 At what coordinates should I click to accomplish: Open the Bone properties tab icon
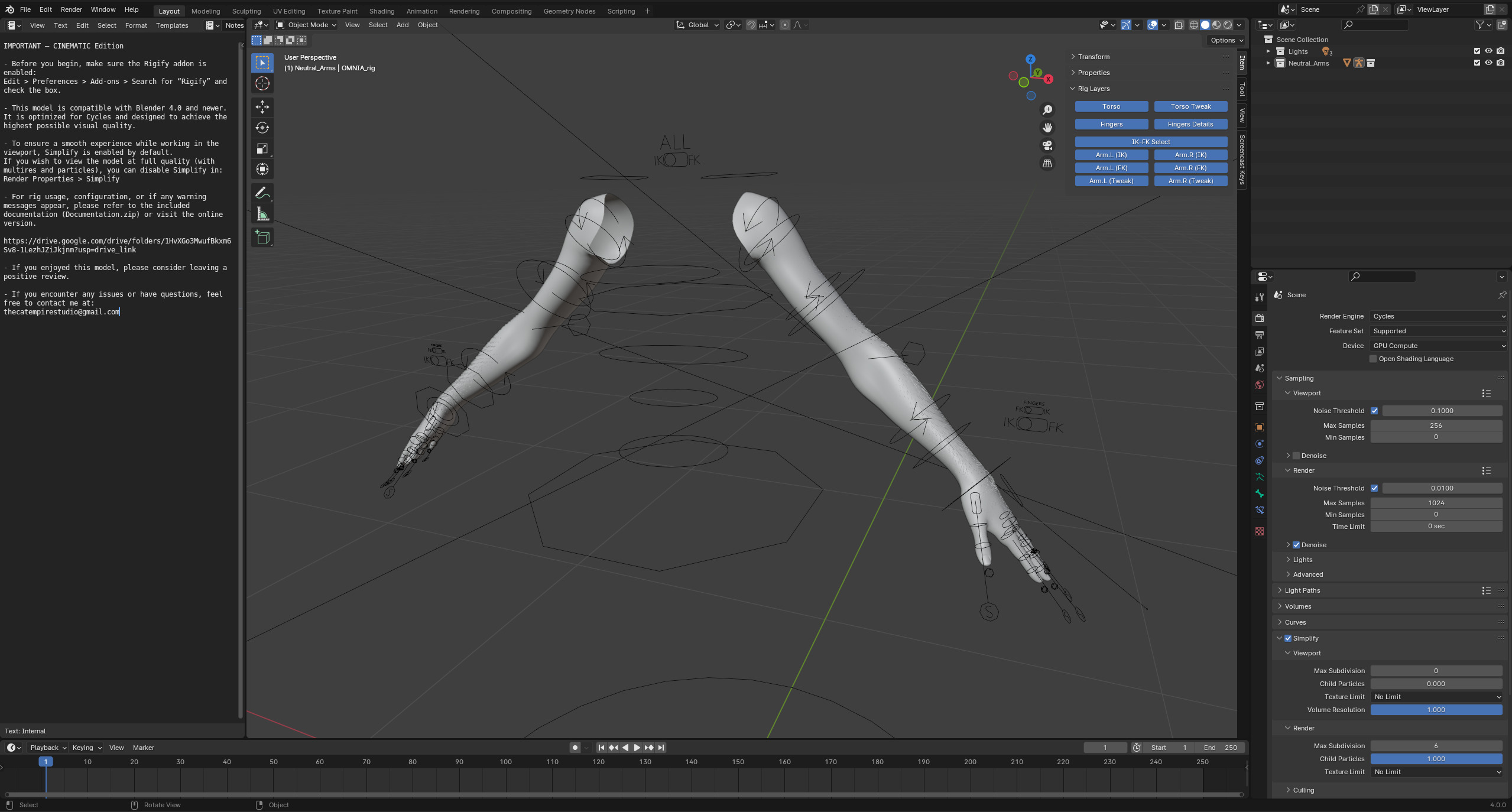[x=1260, y=493]
